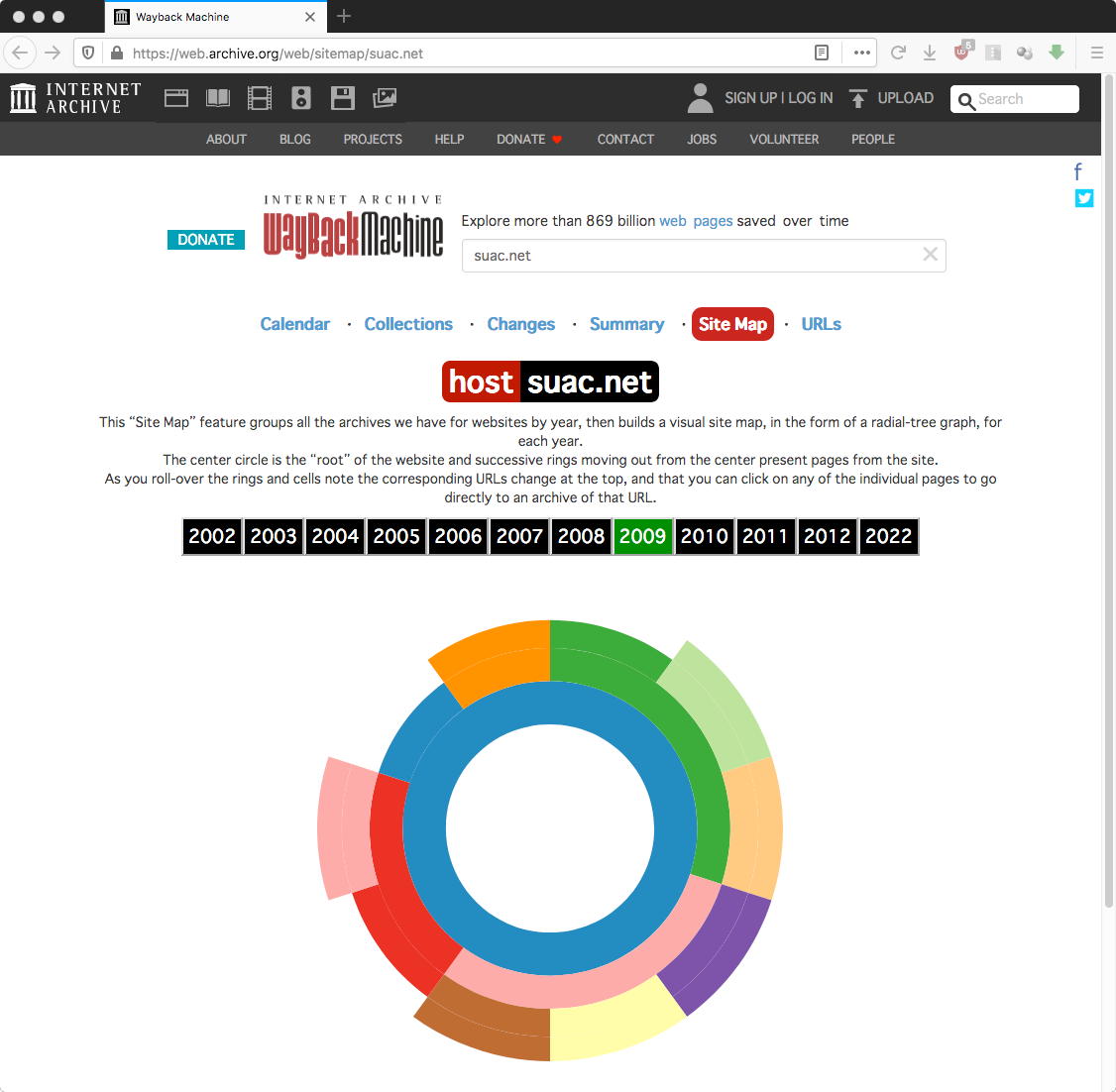Open the uBlock Origin extension icon
Screen dimensions: 1116x1092
pos(962,52)
